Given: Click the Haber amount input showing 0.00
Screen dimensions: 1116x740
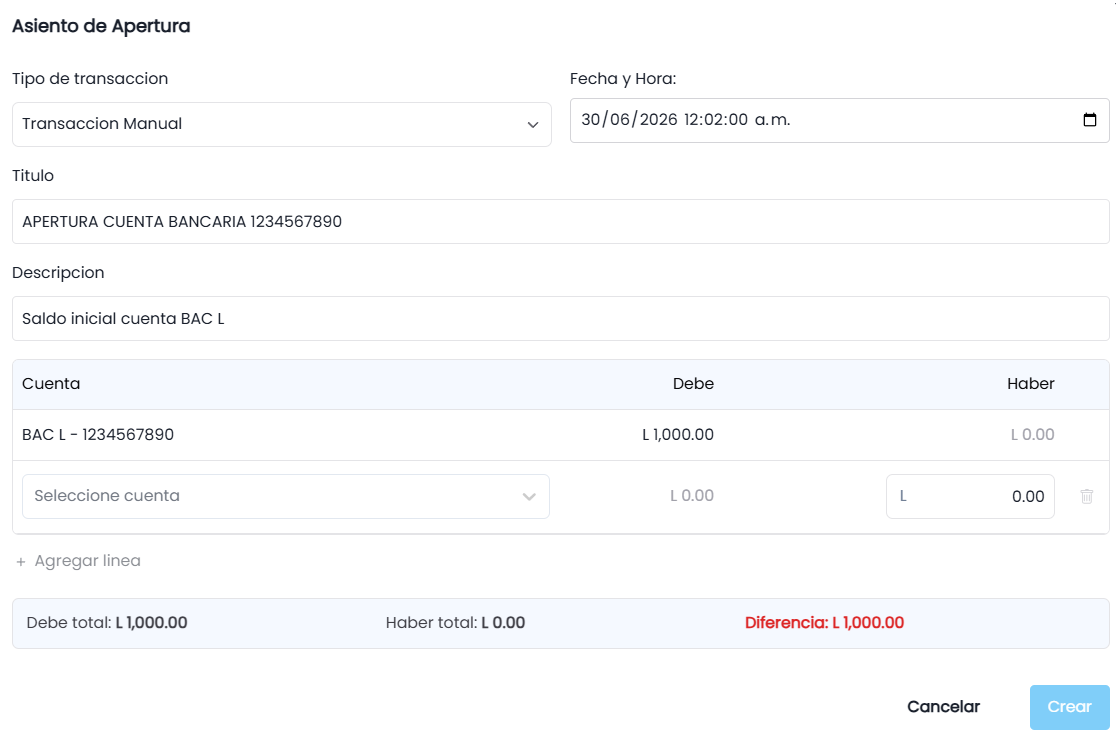Looking at the screenshot, I should (x=970, y=496).
